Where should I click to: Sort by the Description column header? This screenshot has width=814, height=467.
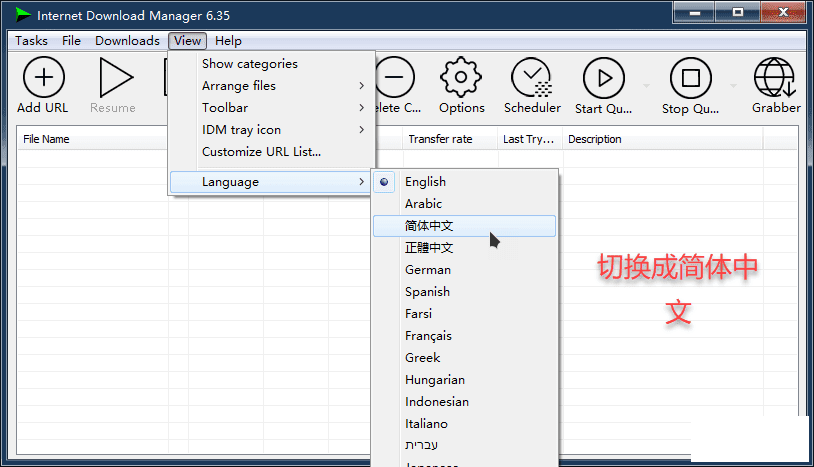(663, 139)
